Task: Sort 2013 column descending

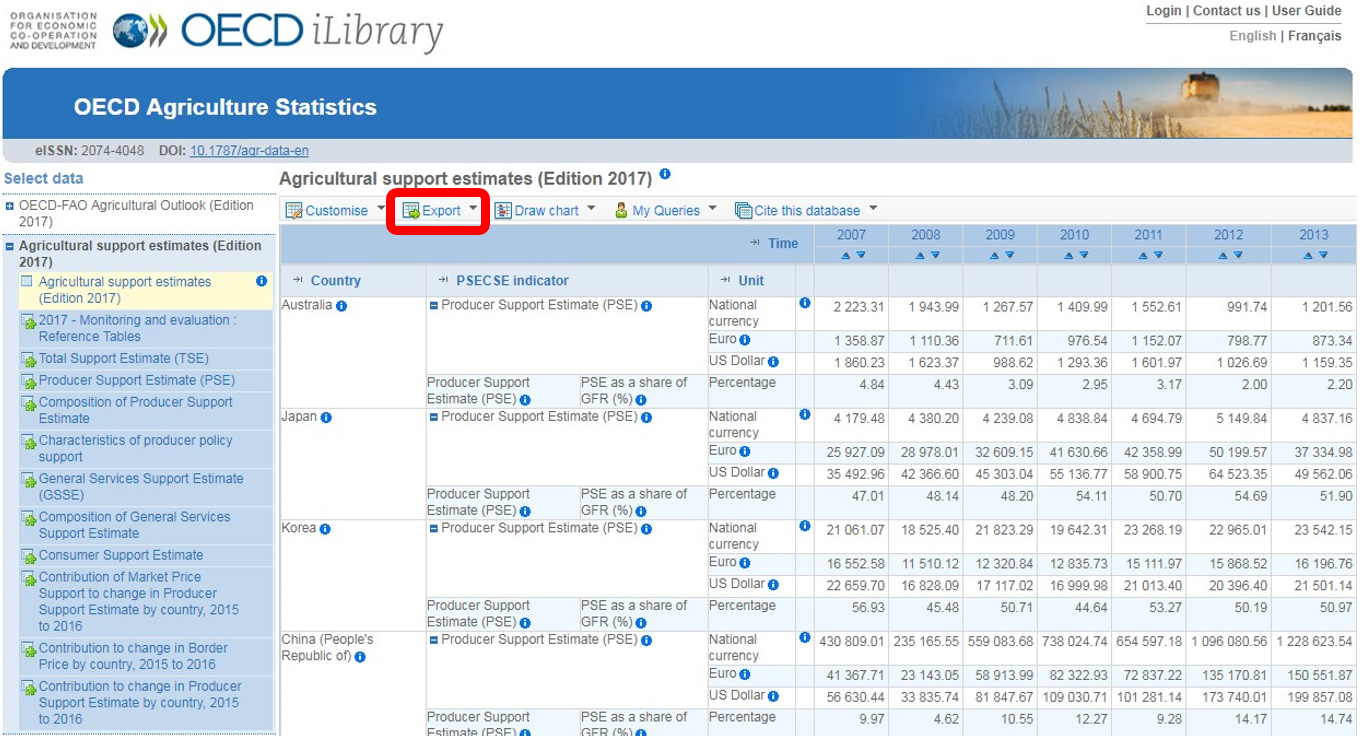Action: pyautogui.click(x=1322, y=256)
